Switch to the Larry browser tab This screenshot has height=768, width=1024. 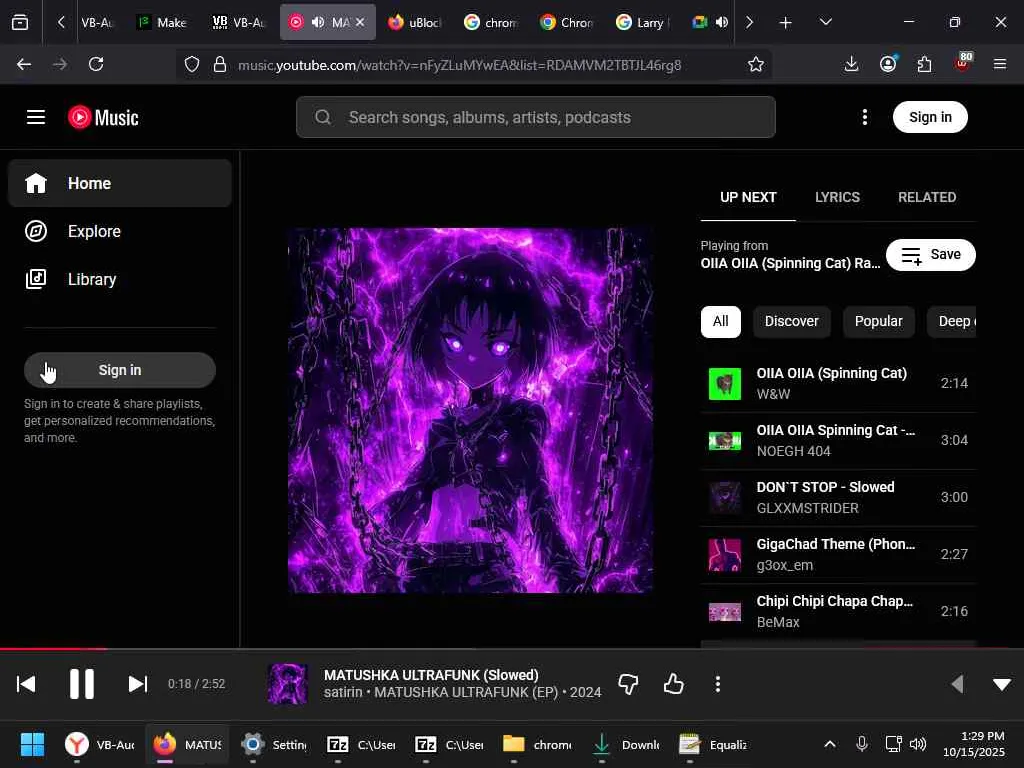tap(643, 22)
